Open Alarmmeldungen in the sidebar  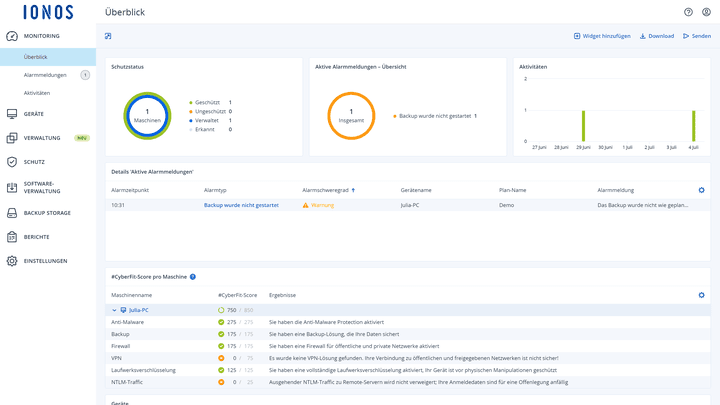tap(45, 75)
